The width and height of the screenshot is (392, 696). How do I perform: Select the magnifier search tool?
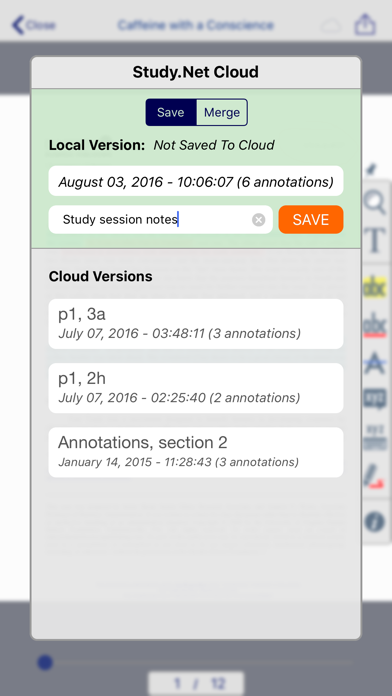[375, 204]
